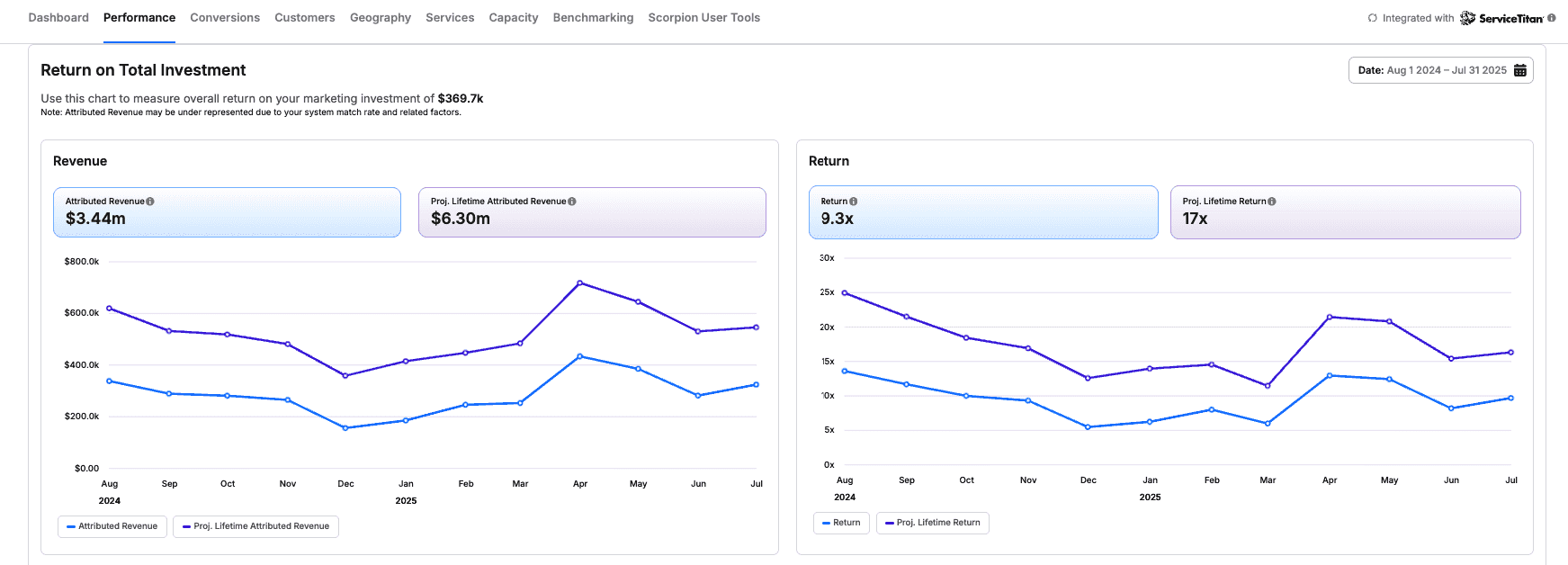This screenshot has width=1568, height=565.
Task: Click info icon beside Proj. Lifetime Attributed Revenue
Action: pos(572,202)
